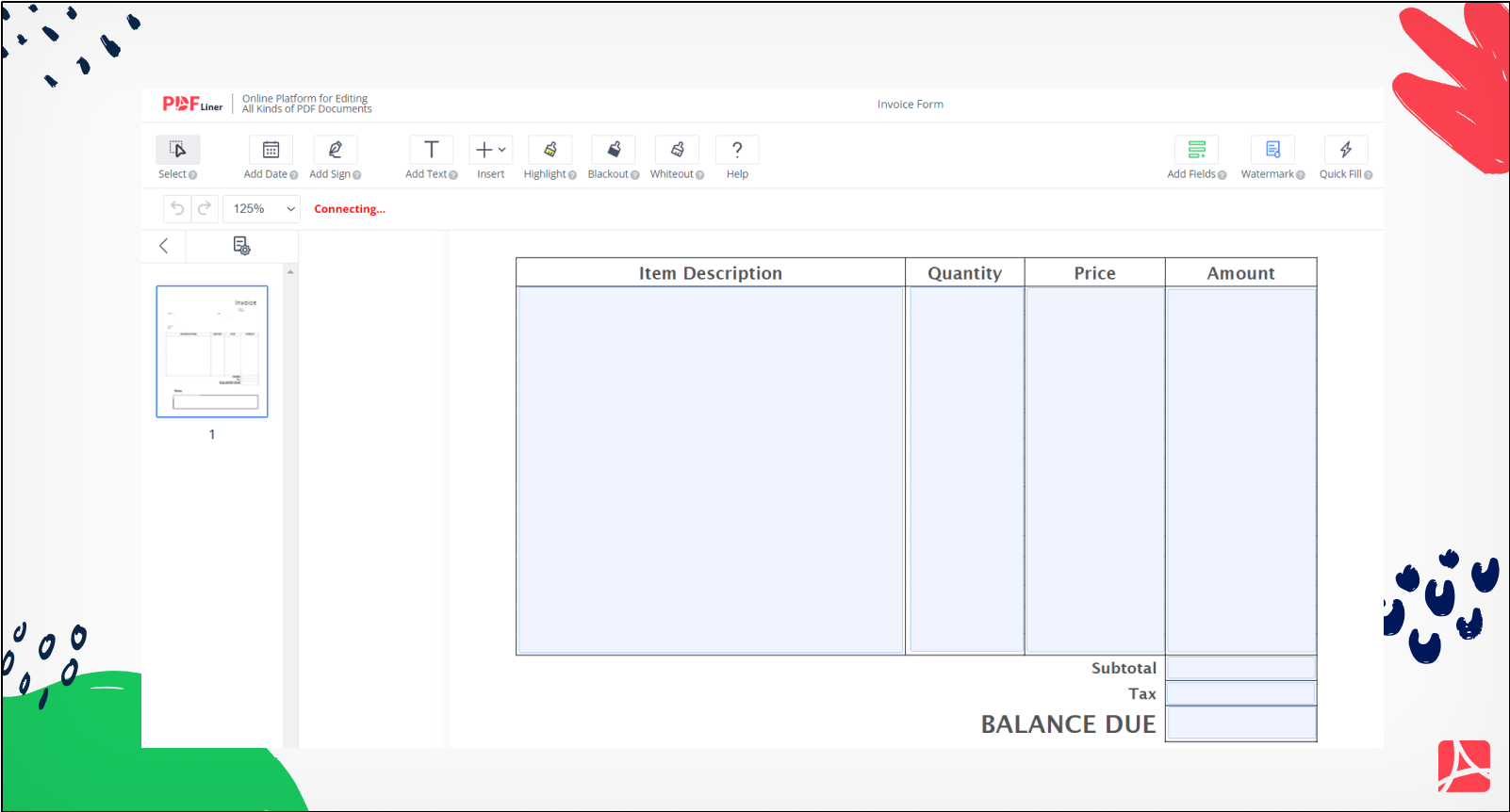This screenshot has height=812, width=1510.
Task: Click the help badge beside Add Fields
Action: (1223, 175)
